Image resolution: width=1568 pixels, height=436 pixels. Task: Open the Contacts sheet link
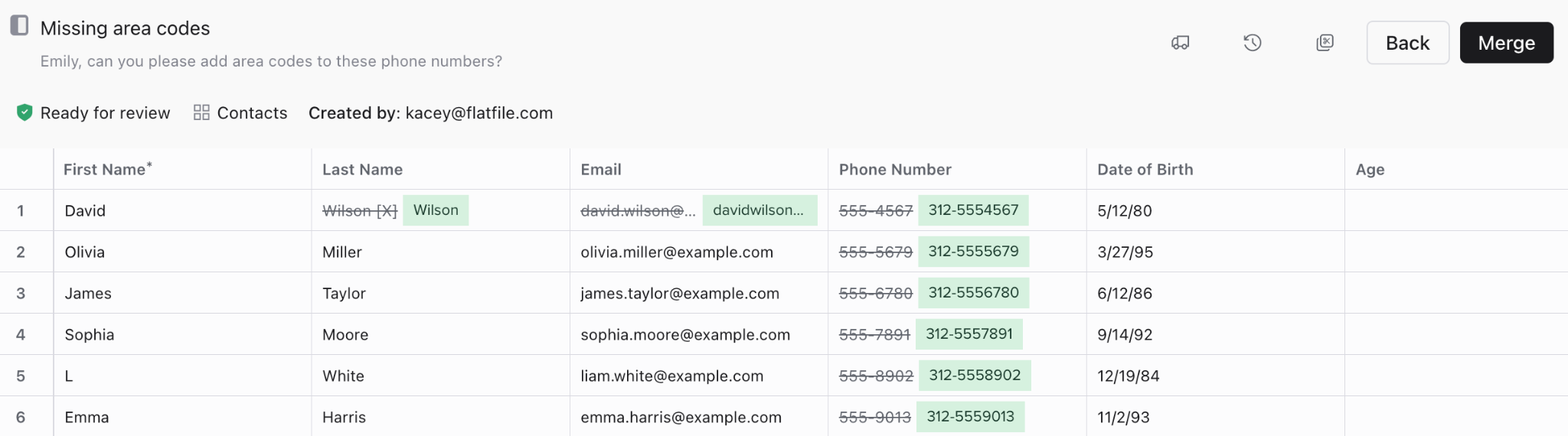(x=251, y=113)
